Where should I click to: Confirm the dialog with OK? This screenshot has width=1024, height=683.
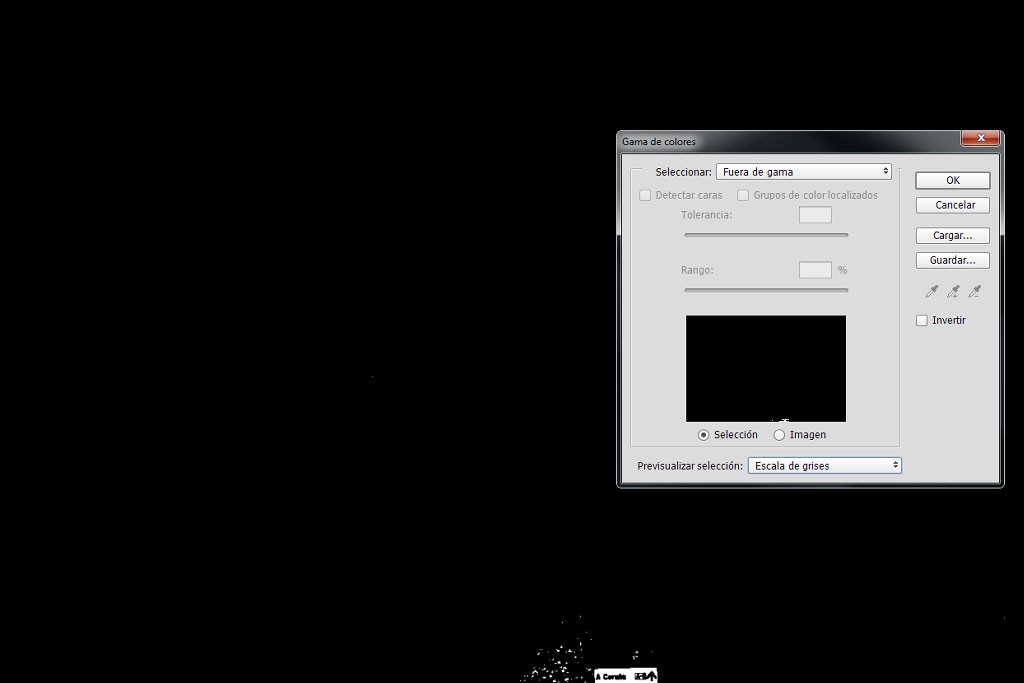[x=953, y=180]
